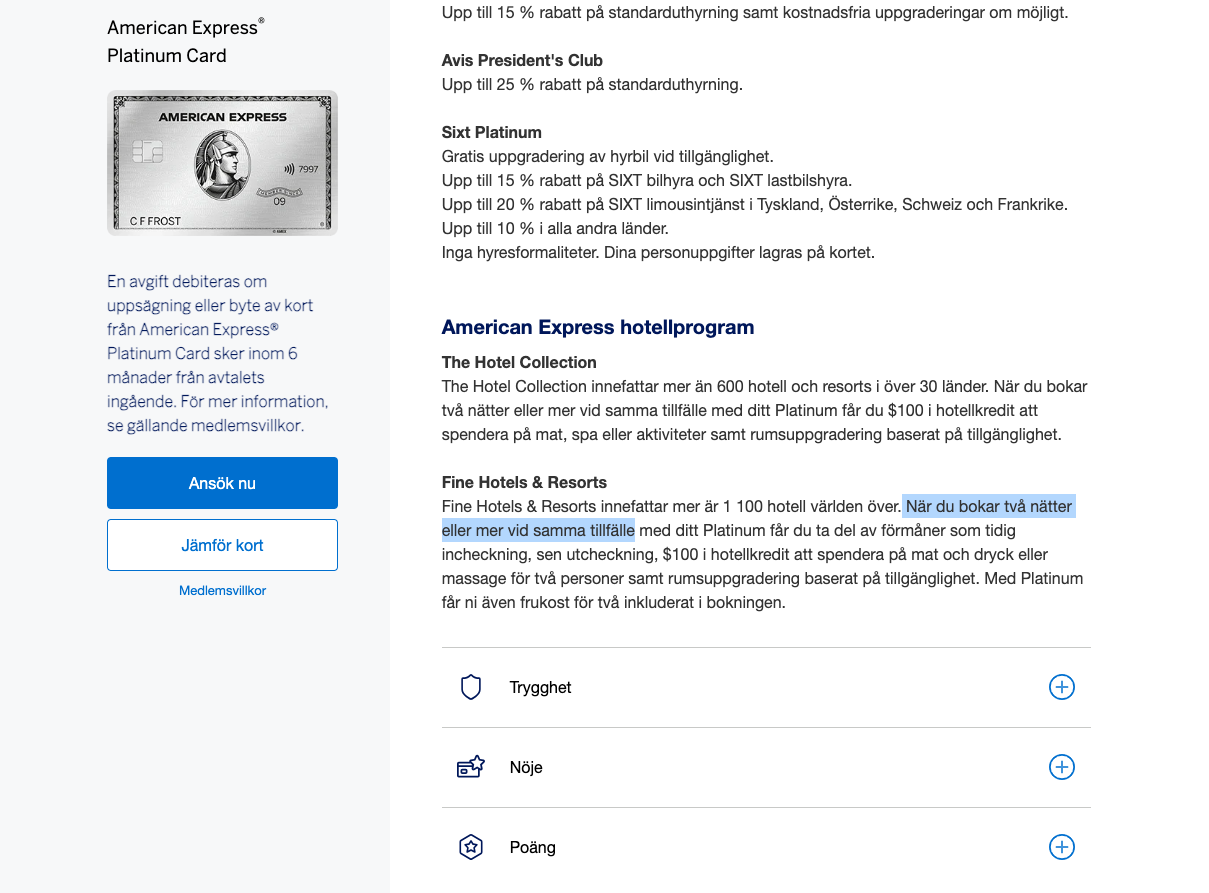Click the ticket icon beside Nöje
The width and height of the screenshot is (1209, 893).
pos(470,767)
